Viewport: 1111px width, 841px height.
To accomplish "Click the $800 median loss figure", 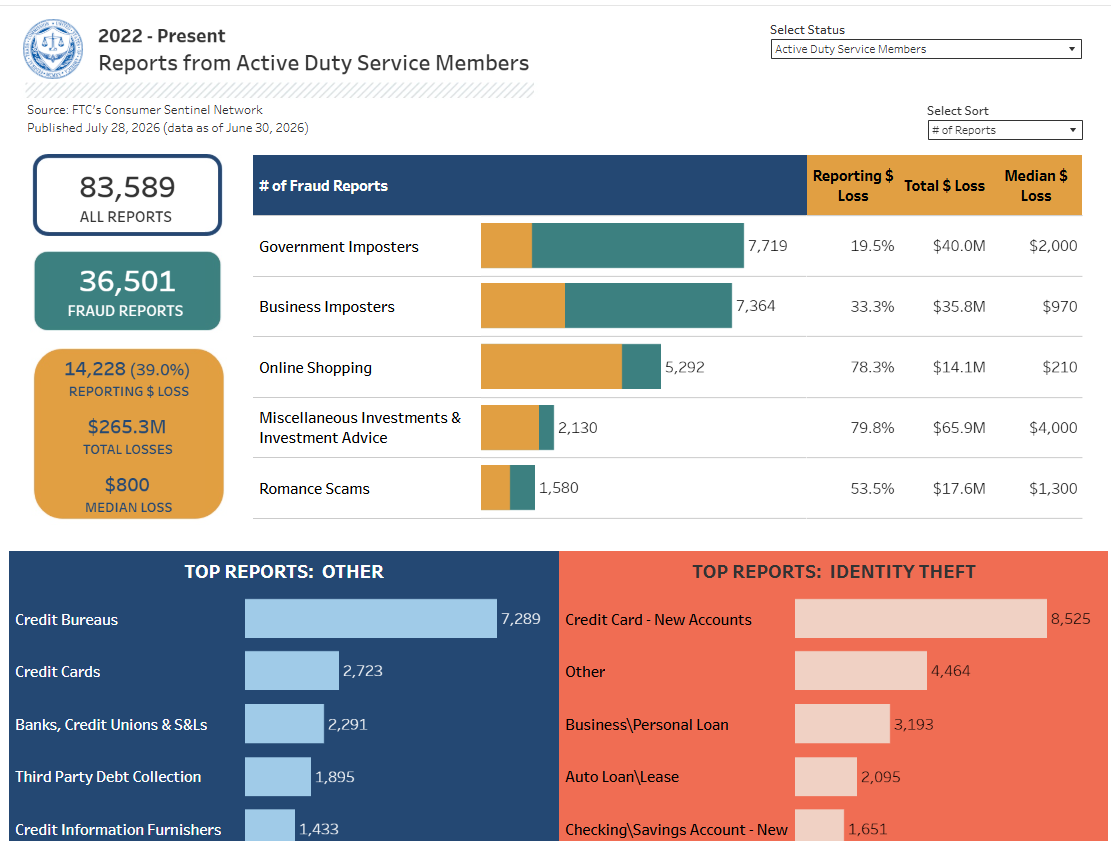I will 128,485.
